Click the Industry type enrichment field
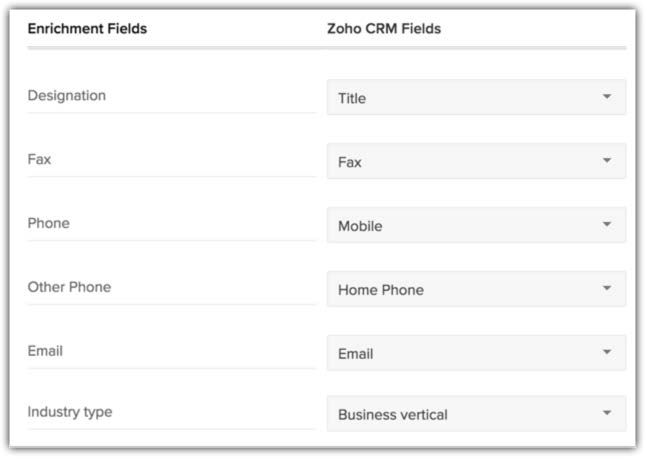This screenshot has width=645, height=457. tap(69, 412)
